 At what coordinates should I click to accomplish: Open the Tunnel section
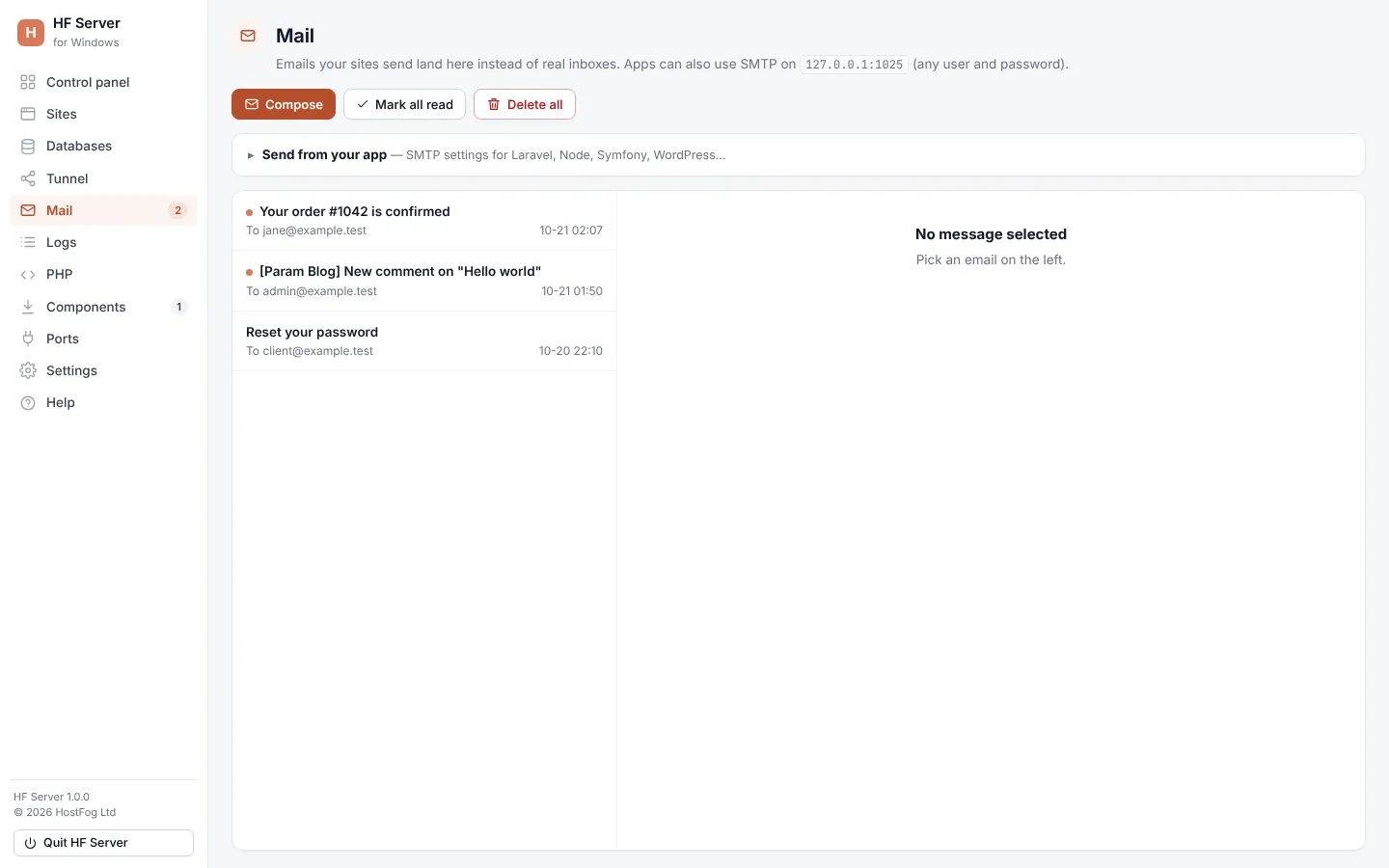(103, 178)
